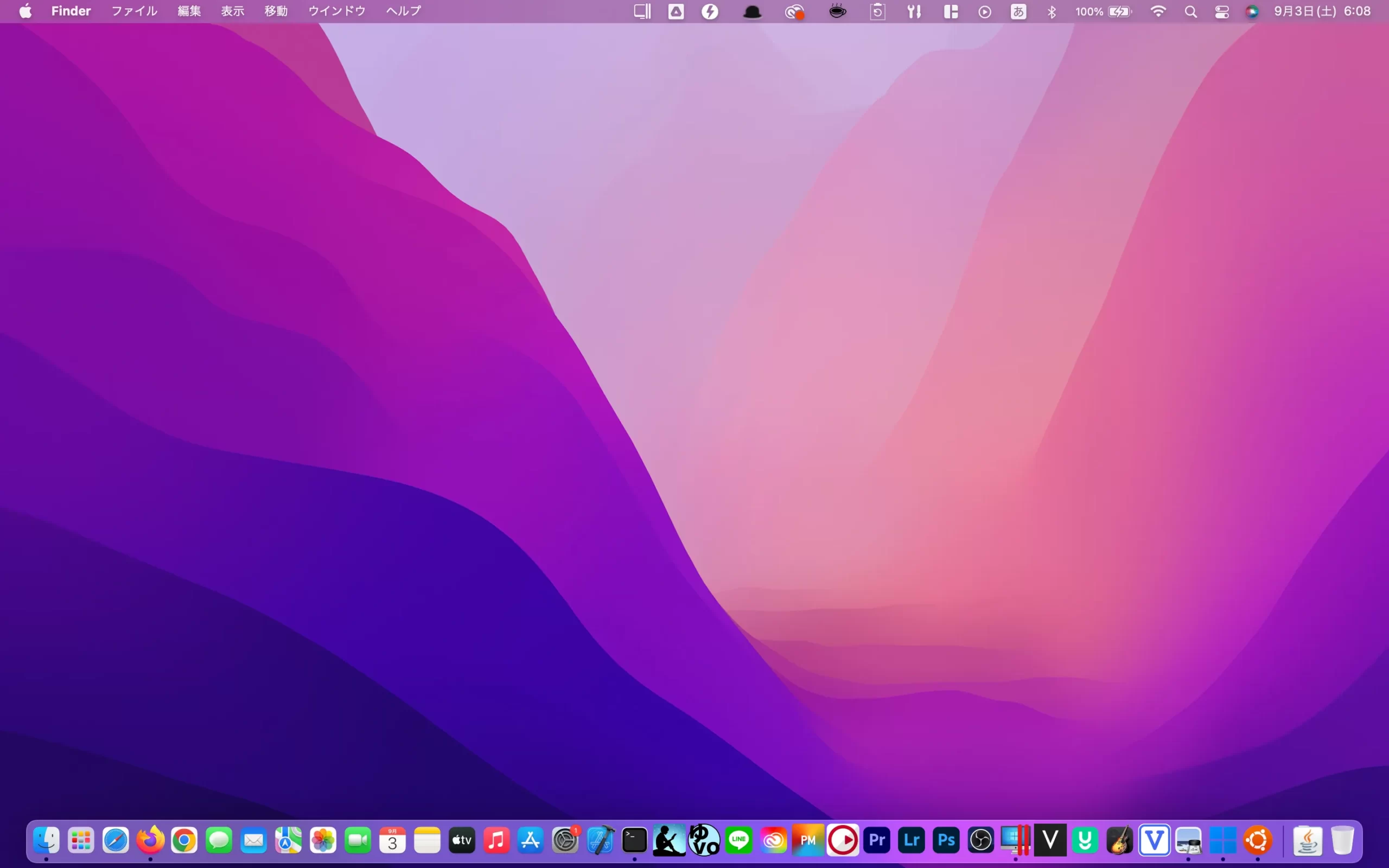1389x868 pixels.
Task: Open Spotlight search in menu bar
Action: pyautogui.click(x=1191, y=11)
